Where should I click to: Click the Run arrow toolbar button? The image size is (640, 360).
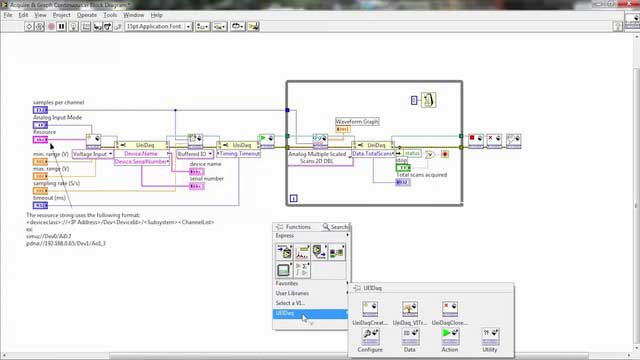pos(29,27)
